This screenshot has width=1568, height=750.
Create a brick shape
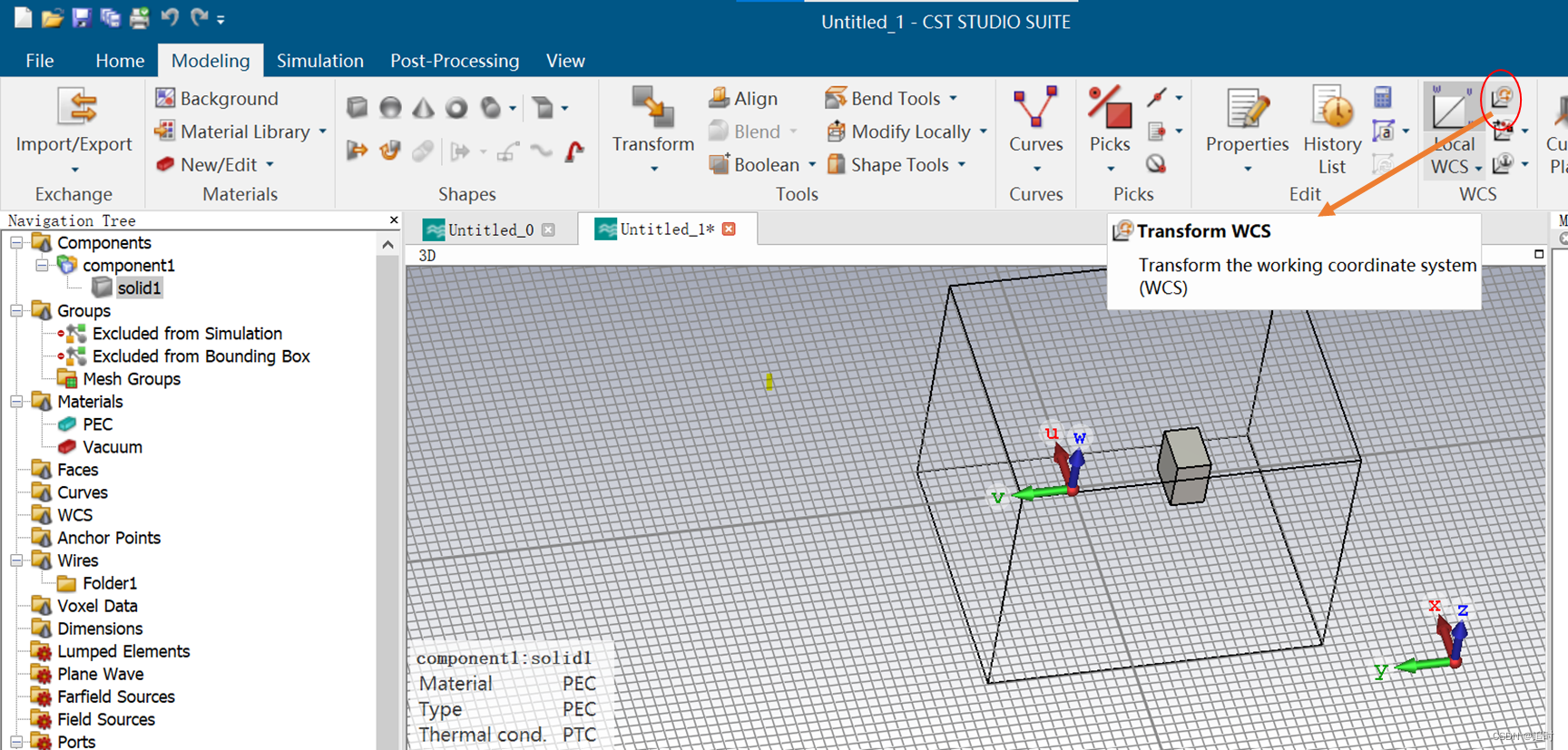(358, 108)
